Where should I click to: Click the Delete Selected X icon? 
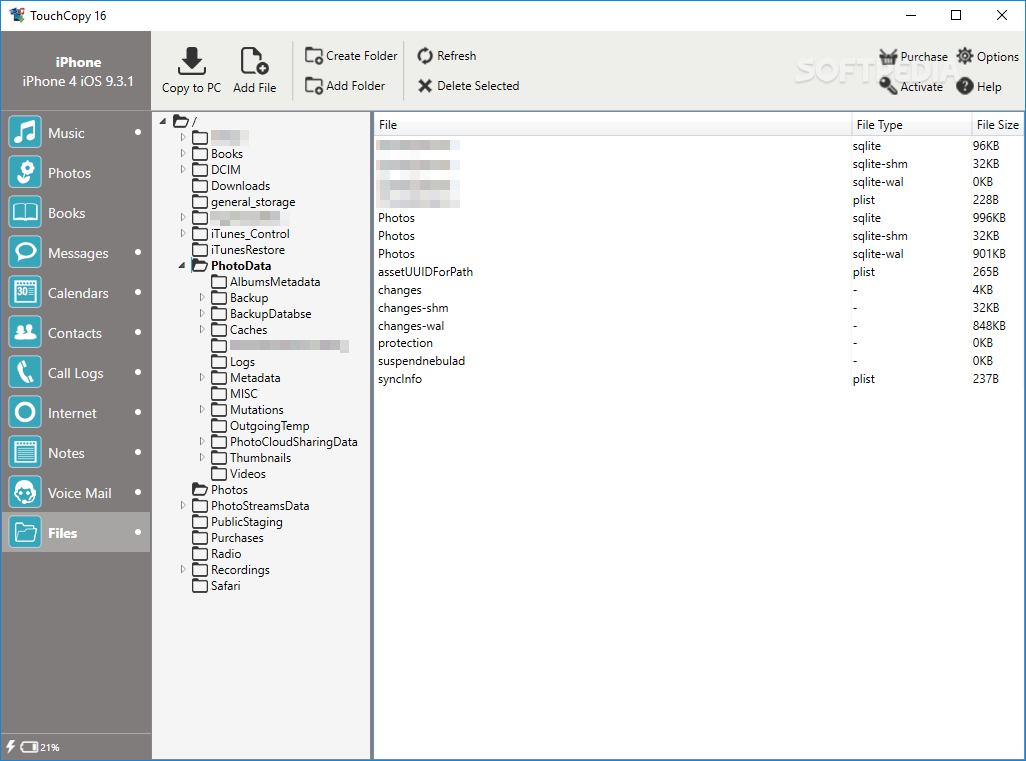pyautogui.click(x=425, y=86)
